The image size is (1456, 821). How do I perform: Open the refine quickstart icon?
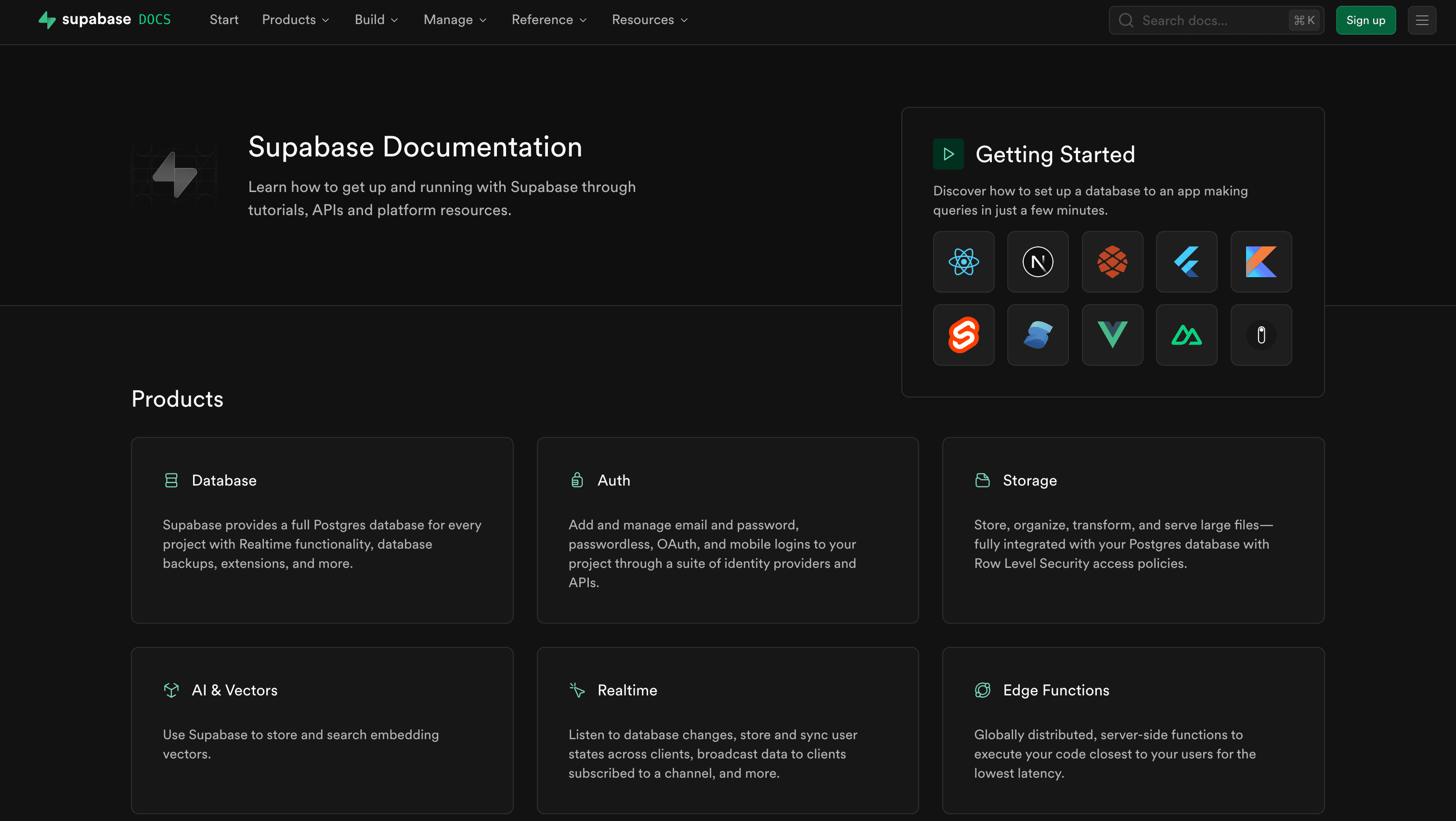click(x=1261, y=335)
